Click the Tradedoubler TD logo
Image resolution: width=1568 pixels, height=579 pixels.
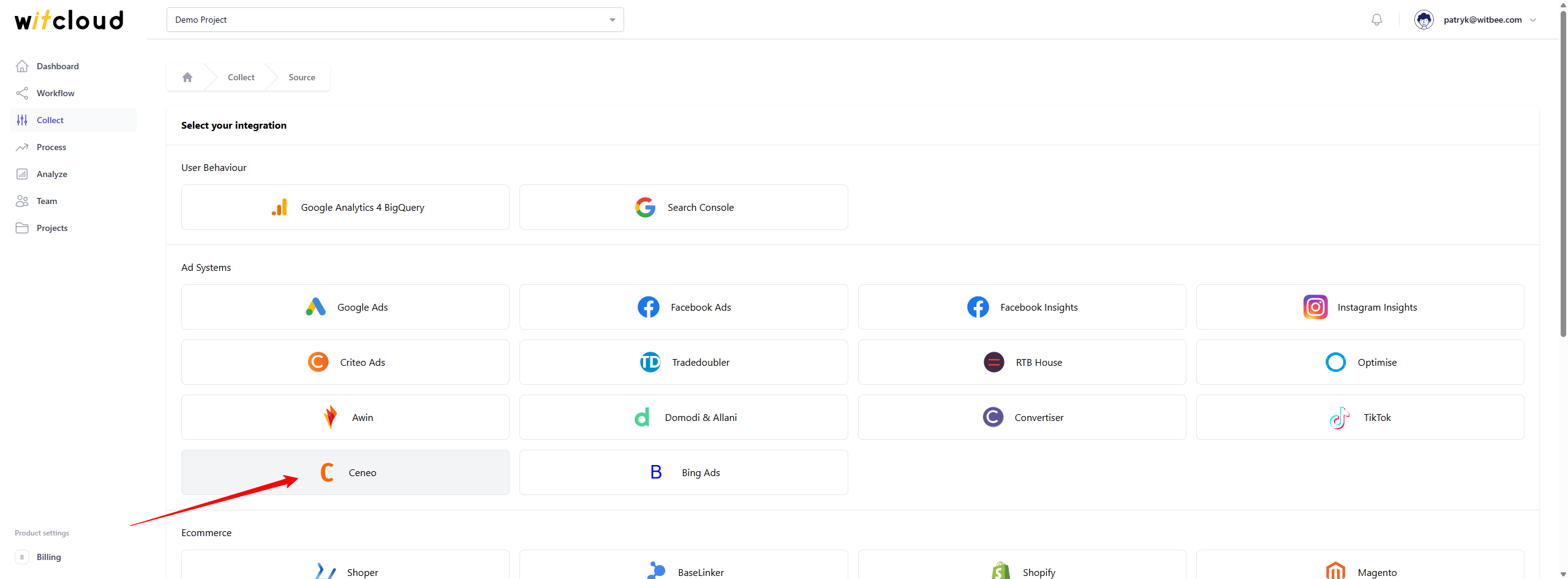[650, 362]
